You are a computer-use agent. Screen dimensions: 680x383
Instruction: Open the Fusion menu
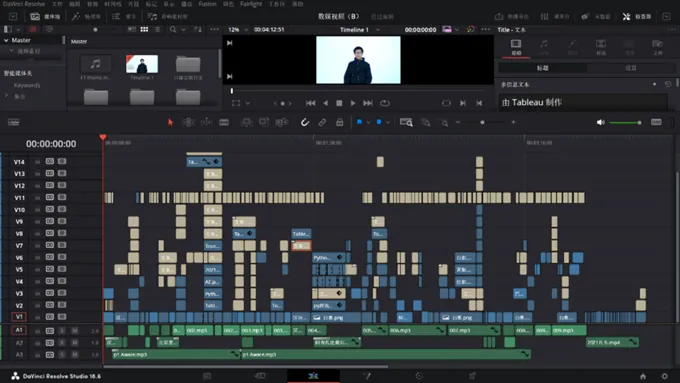(x=207, y=4)
